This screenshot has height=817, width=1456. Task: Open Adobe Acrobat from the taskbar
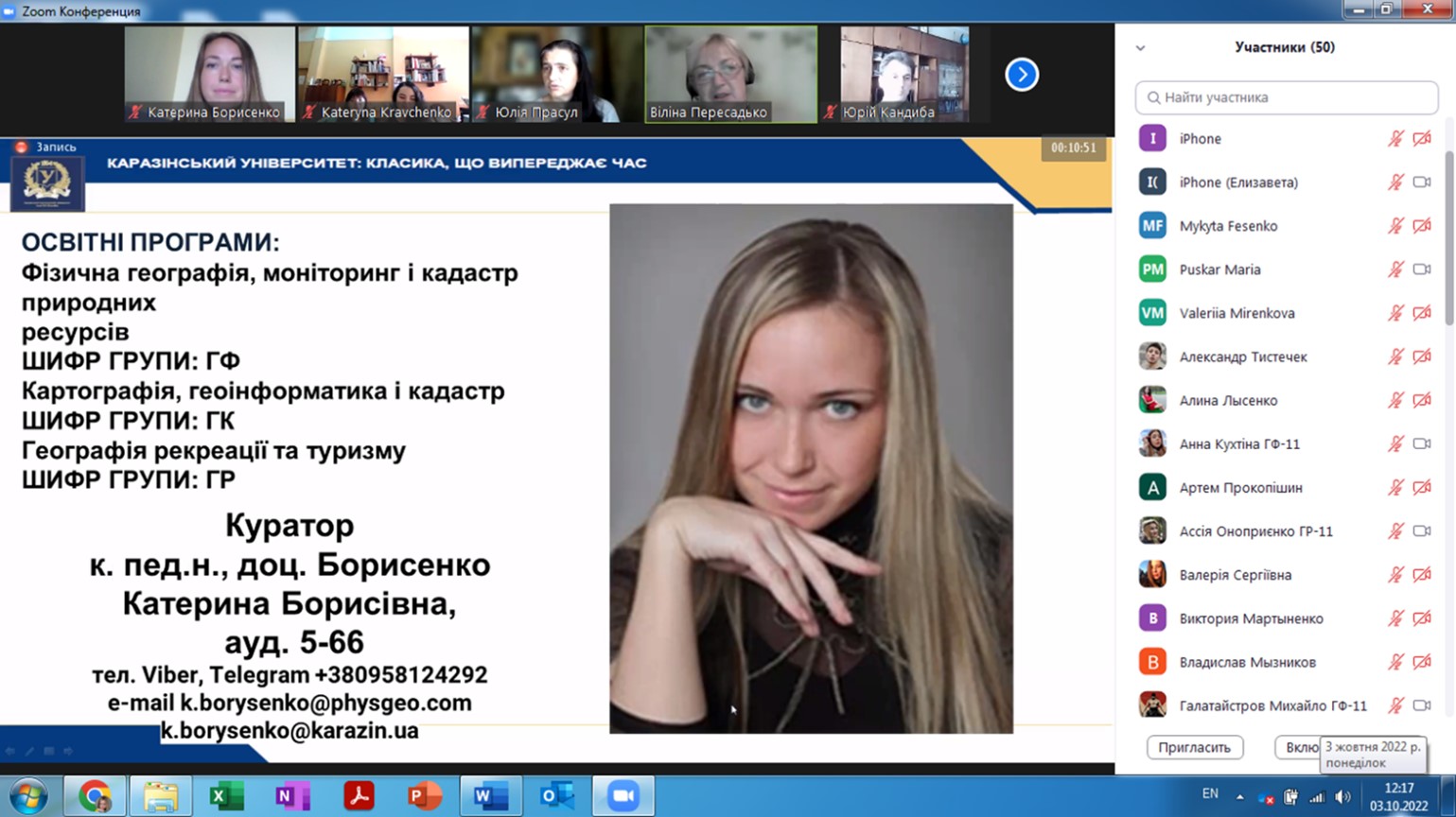point(359,796)
